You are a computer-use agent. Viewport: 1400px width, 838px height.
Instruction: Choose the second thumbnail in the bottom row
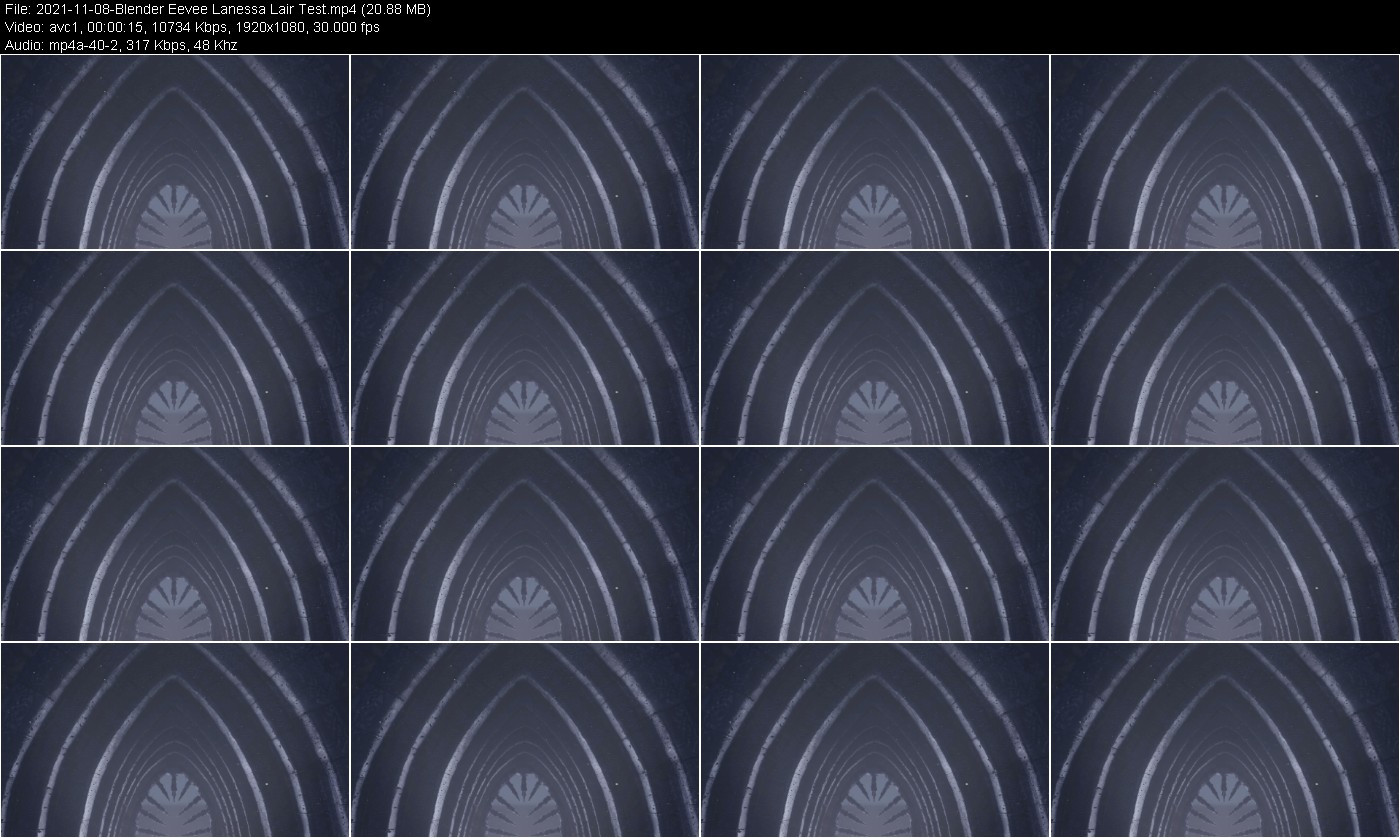525,739
